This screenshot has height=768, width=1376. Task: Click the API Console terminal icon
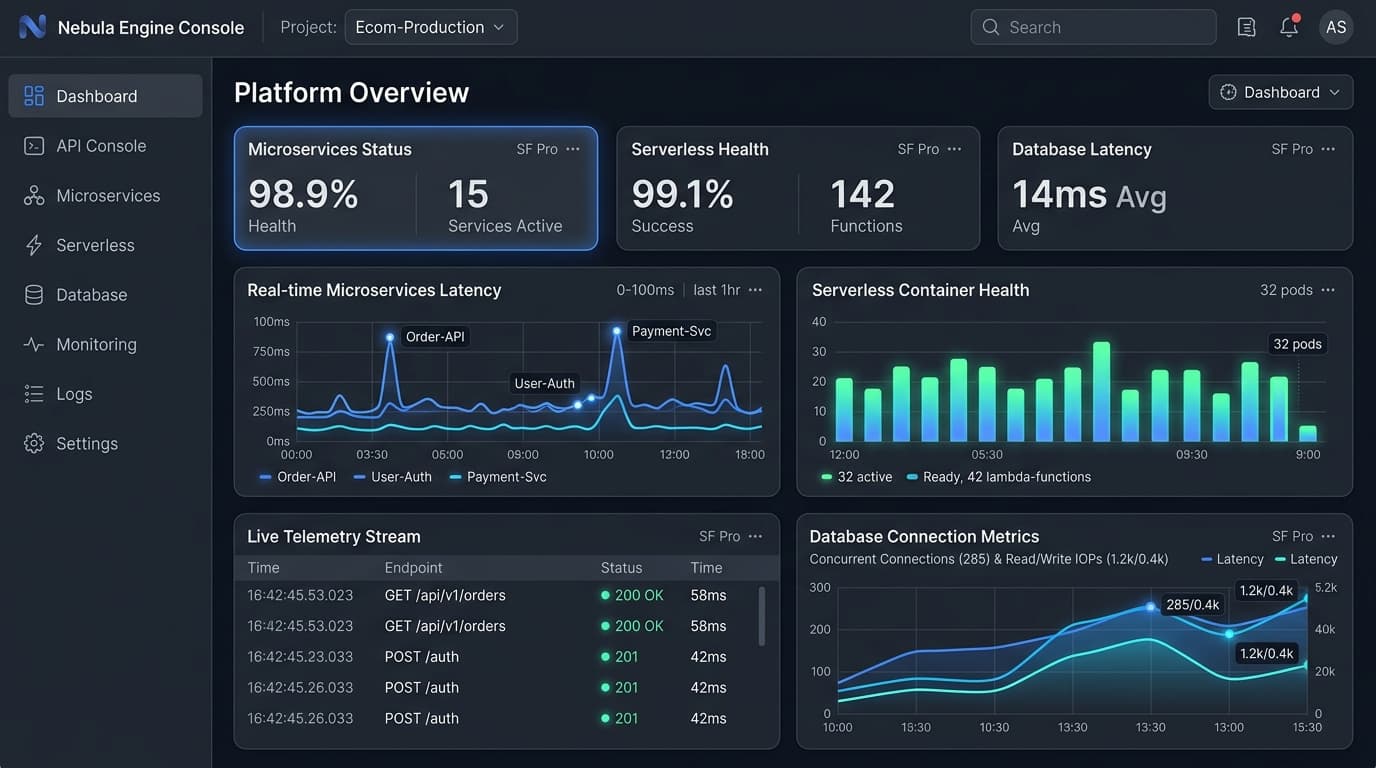pyautogui.click(x=34, y=146)
